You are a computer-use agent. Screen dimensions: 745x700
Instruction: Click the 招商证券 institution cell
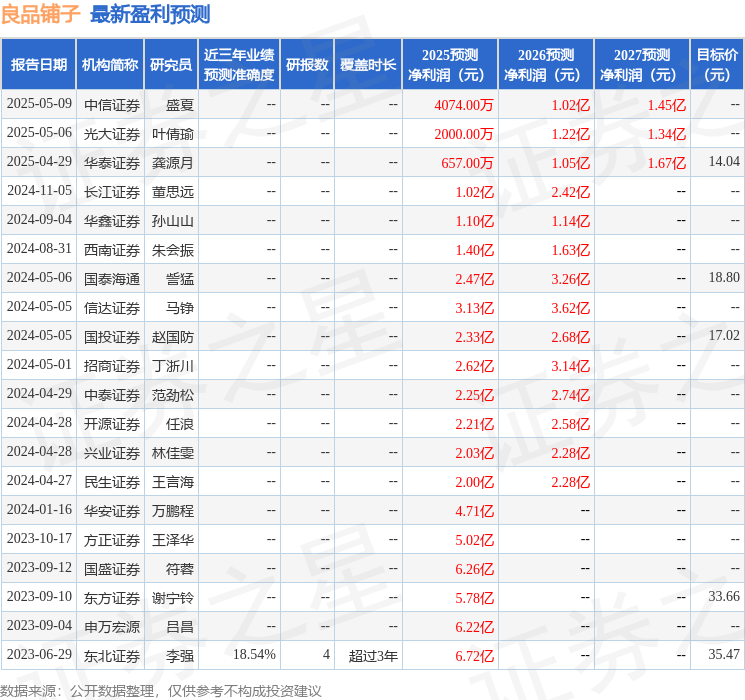tap(112, 366)
